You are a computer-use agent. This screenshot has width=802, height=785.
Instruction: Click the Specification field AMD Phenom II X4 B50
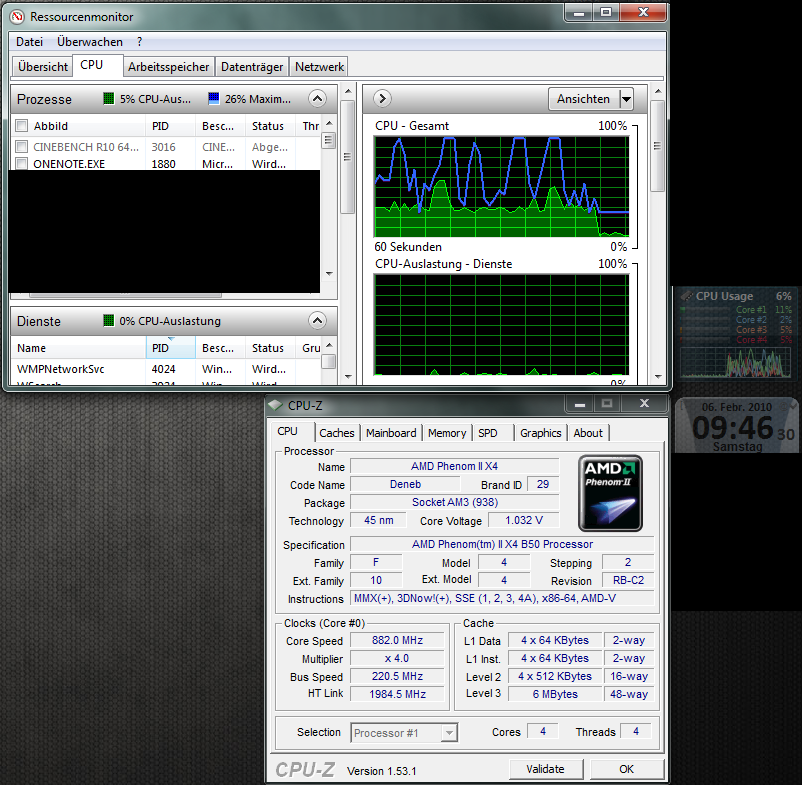[502, 544]
